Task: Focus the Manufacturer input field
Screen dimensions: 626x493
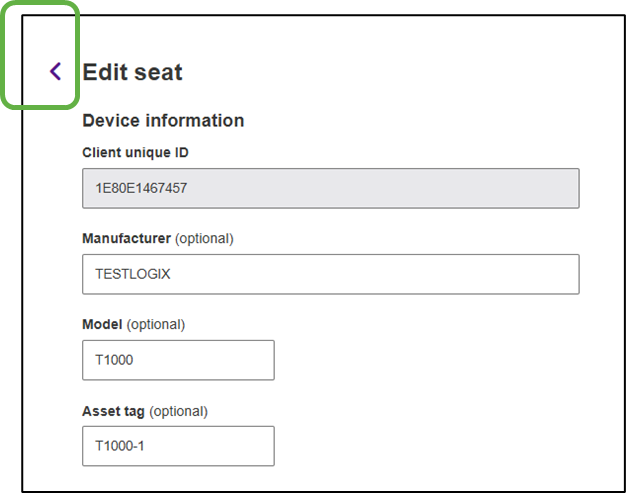Action: [330, 274]
